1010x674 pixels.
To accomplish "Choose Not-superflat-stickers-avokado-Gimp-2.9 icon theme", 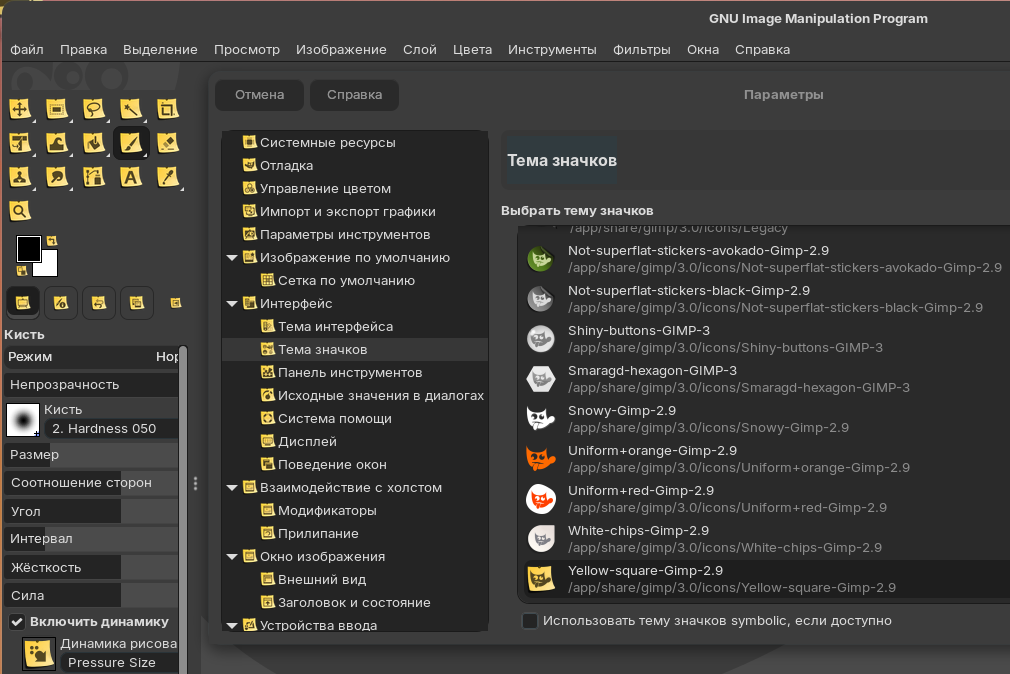I will [x=763, y=259].
